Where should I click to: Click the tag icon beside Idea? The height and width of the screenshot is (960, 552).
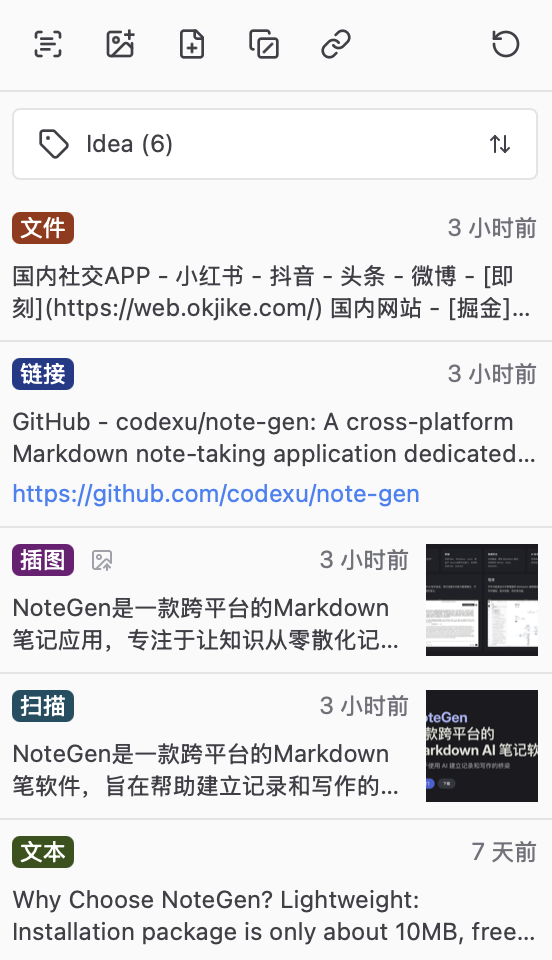54,144
